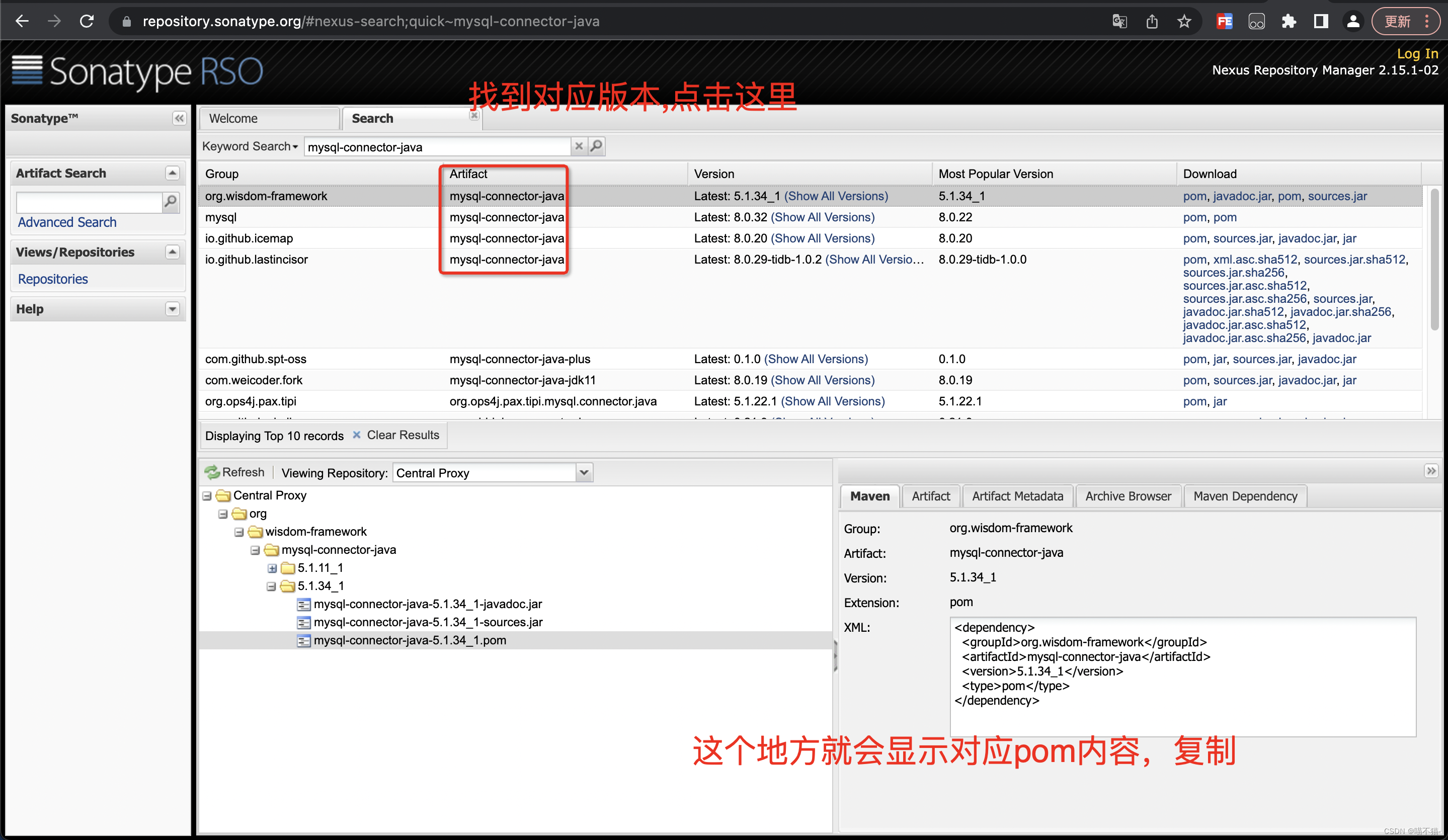Select mysql-connector-java-5.1.34_1-sources.jar file in tree

428,622
